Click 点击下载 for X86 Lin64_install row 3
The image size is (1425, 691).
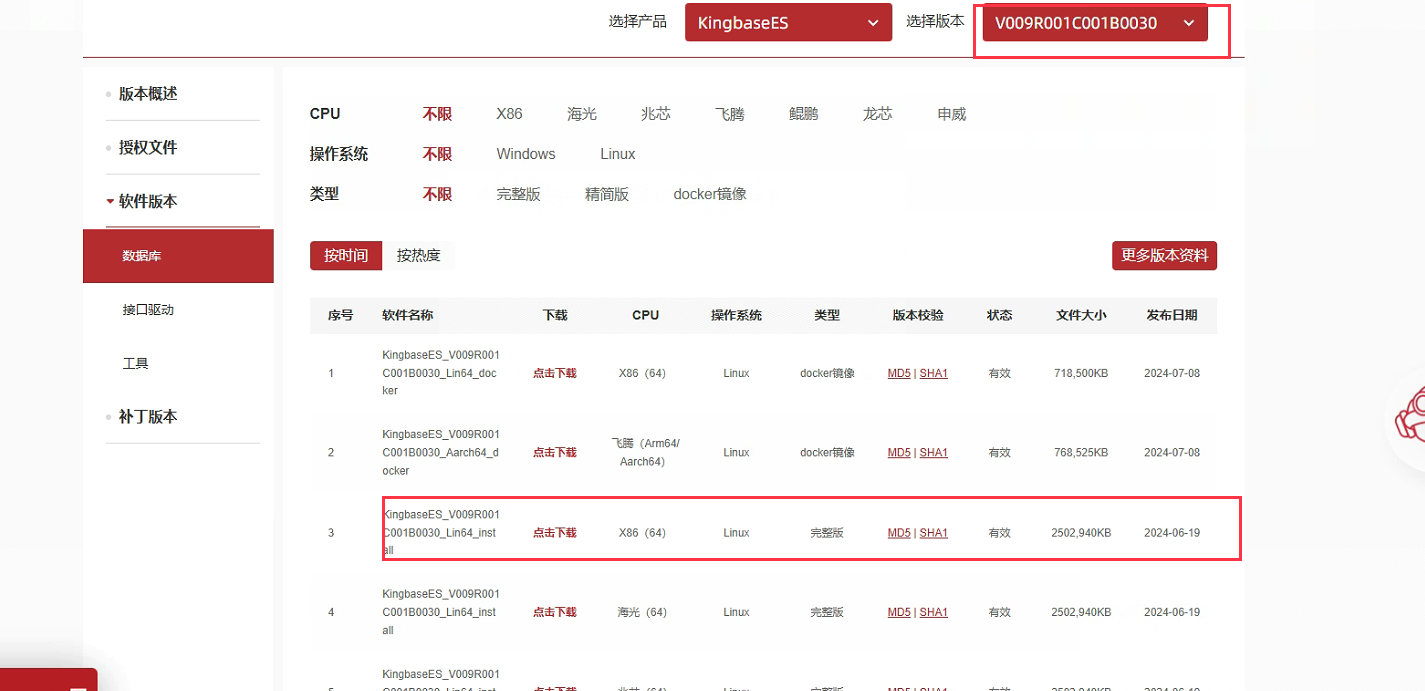(555, 533)
